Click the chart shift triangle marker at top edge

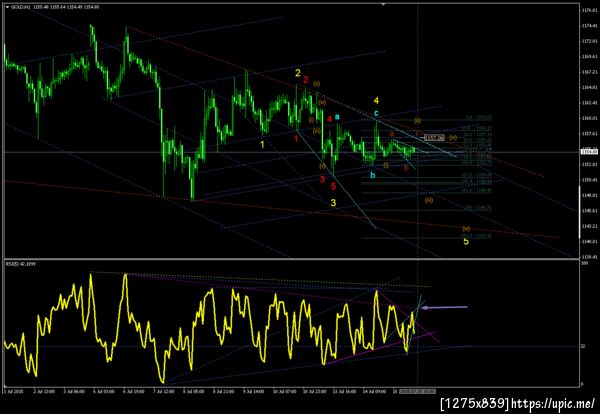383,4
